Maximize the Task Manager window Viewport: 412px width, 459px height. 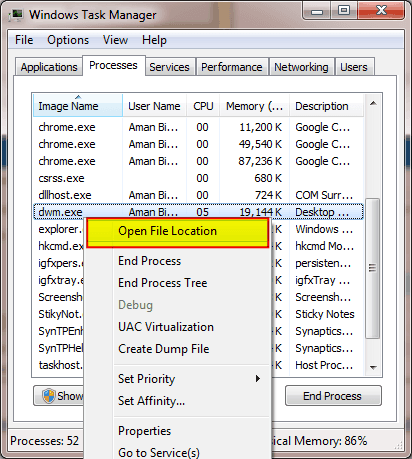344,11
